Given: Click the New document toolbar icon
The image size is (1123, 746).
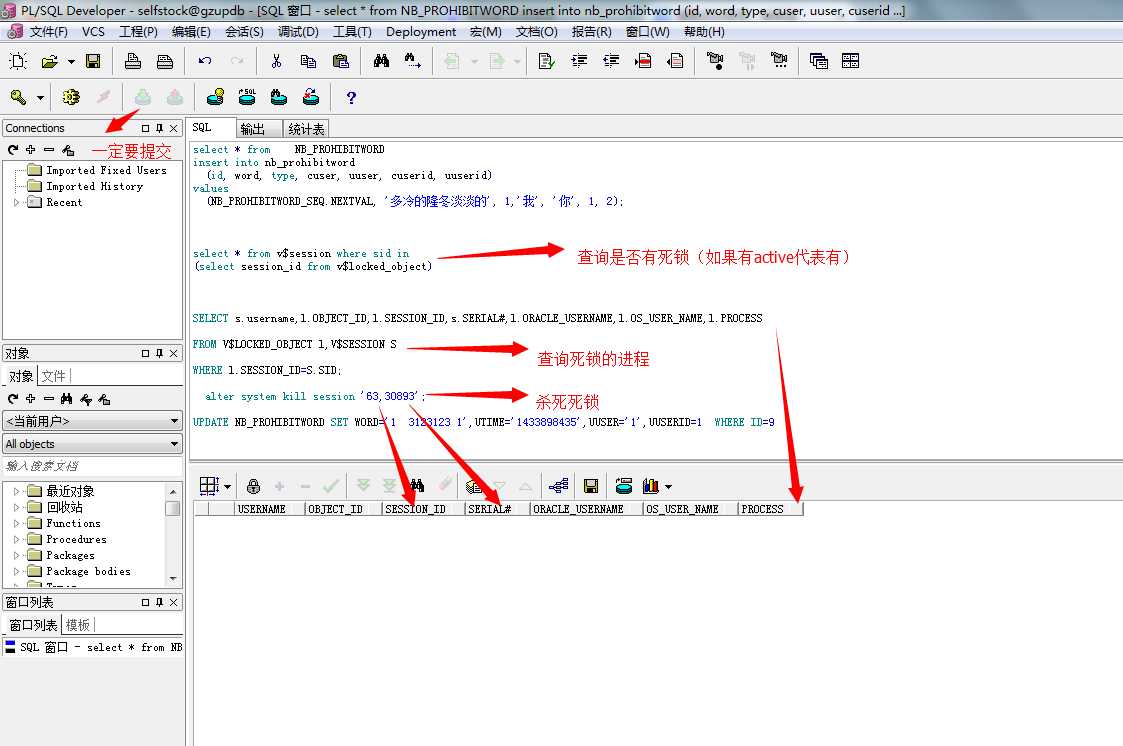Looking at the screenshot, I should pyautogui.click(x=18, y=61).
